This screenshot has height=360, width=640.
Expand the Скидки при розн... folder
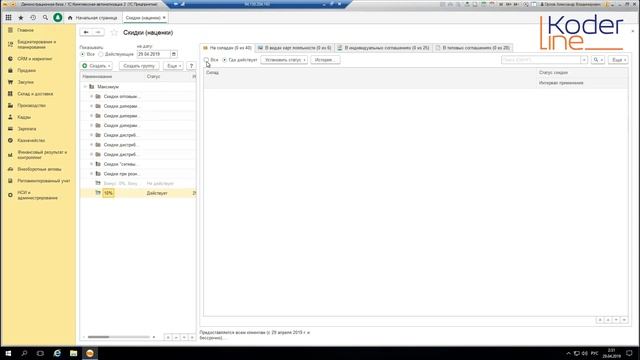tap(91, 174)
